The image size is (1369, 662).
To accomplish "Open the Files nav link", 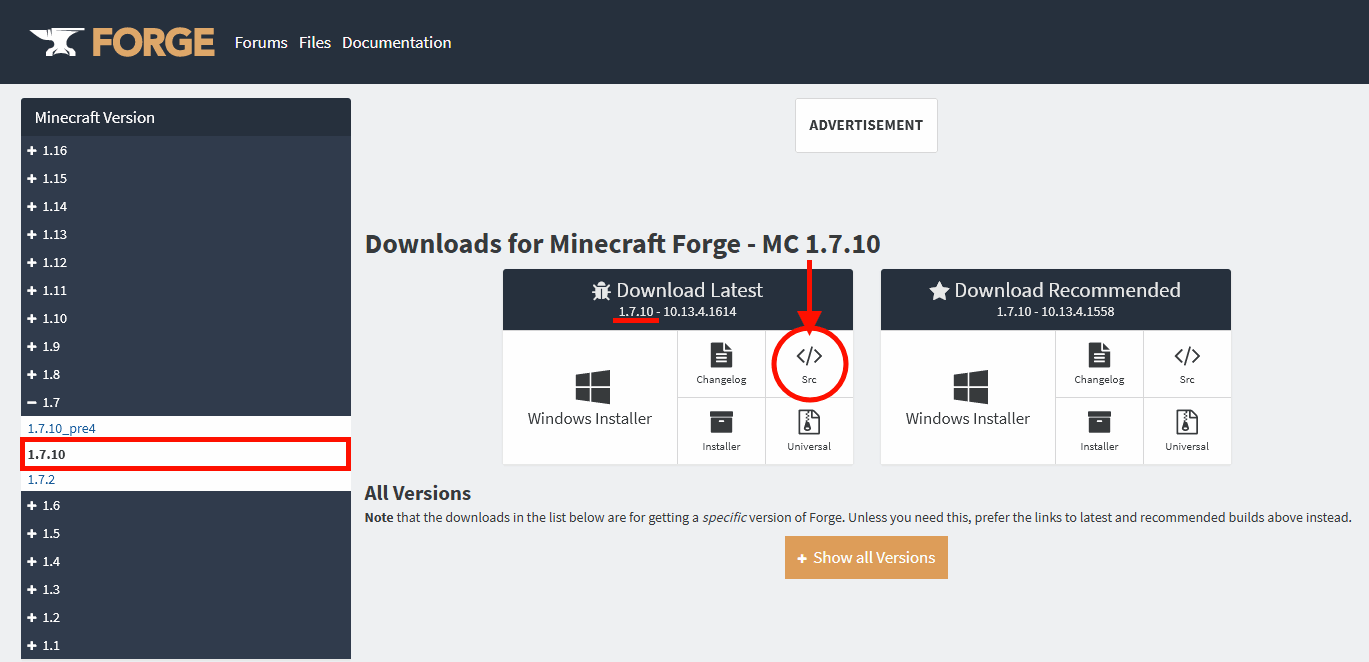I will [x=315, y=43].
